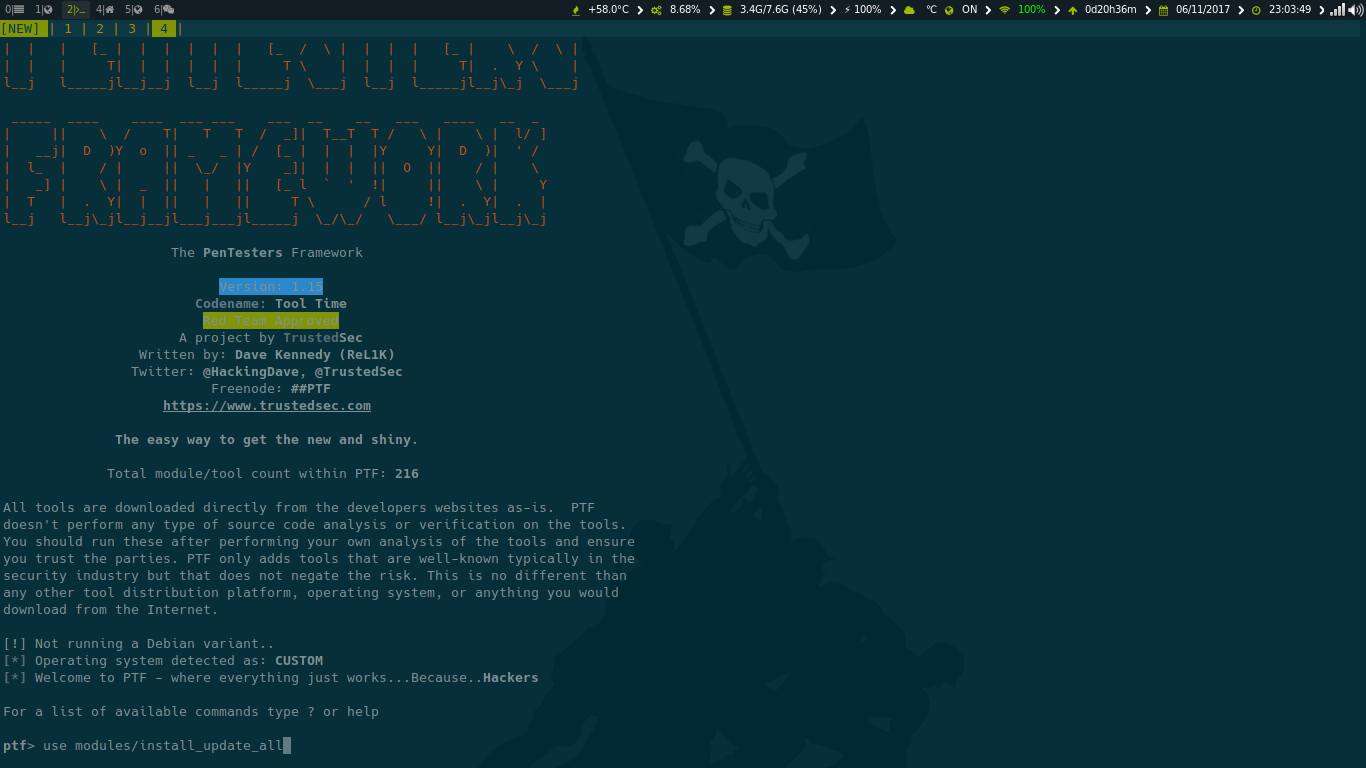The image size is (1366, 768).
Task: Click the memory usage database icon
Action: coord(727,10)
